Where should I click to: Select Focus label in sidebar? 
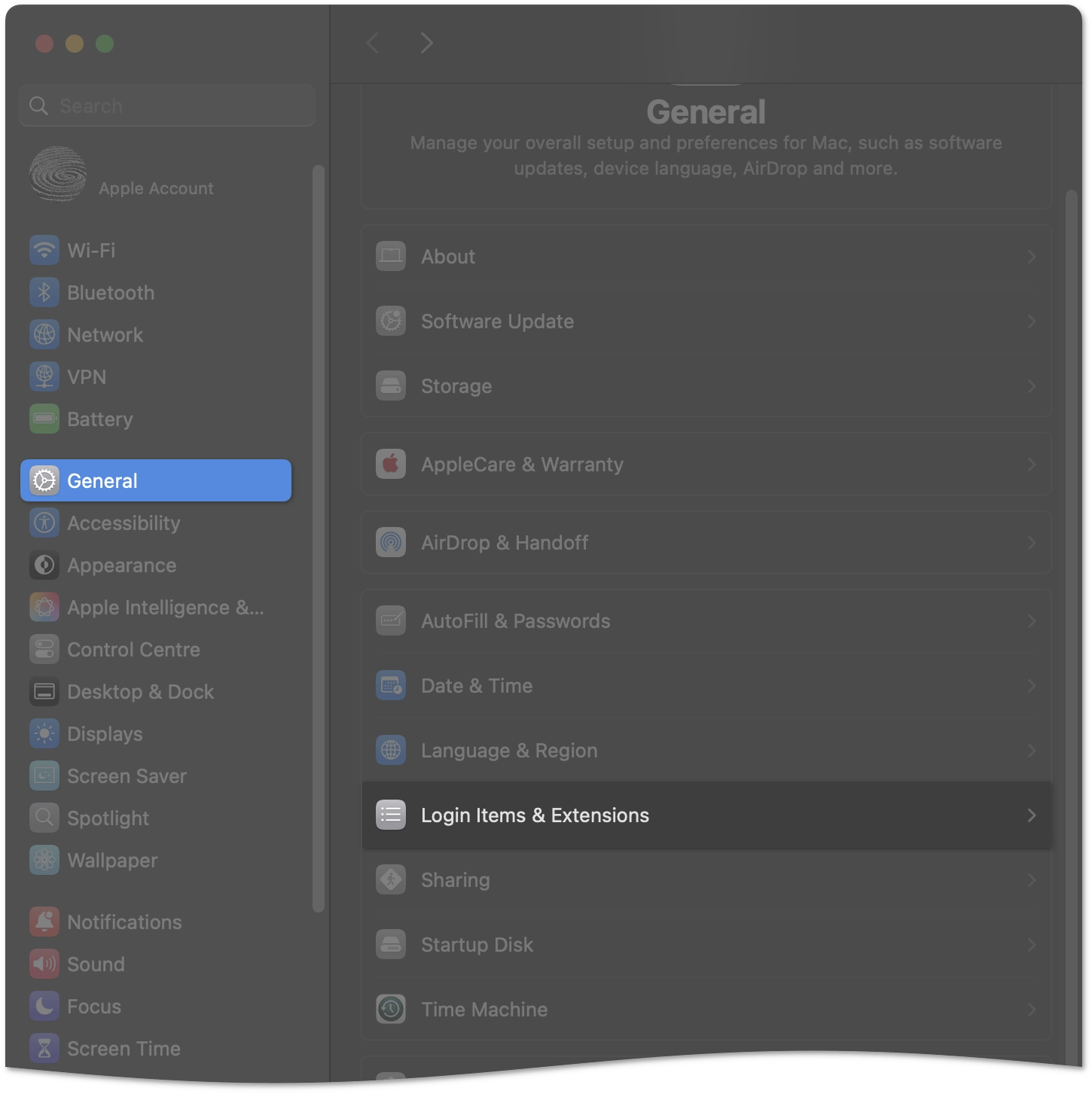pos(94,1007)
